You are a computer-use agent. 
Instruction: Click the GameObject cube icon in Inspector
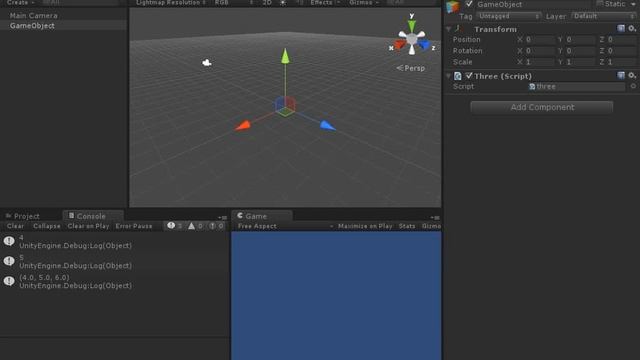tap(452, 7)
